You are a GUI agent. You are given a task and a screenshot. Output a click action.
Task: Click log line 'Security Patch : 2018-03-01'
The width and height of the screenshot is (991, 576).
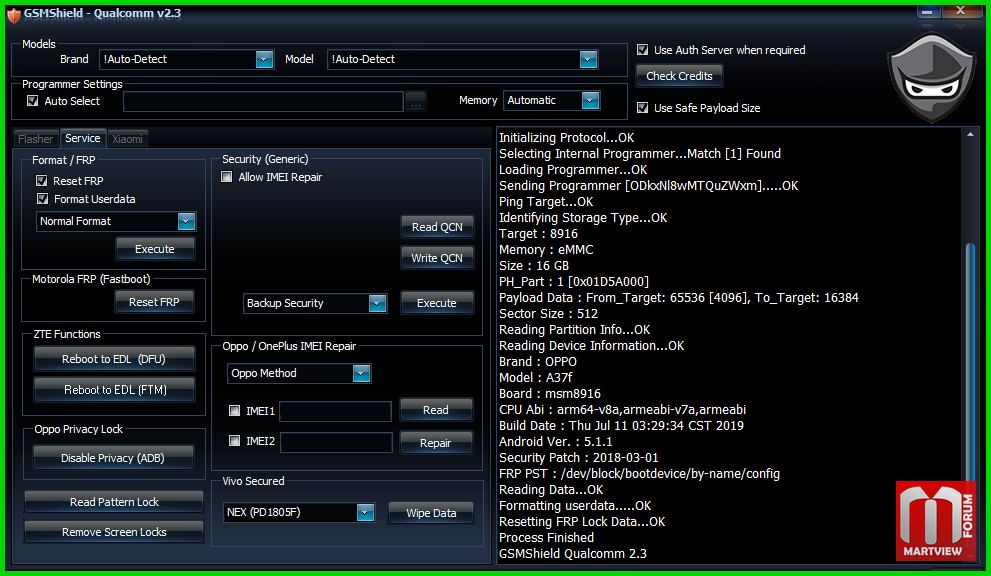pyautogui.click(x=579, y=458)
